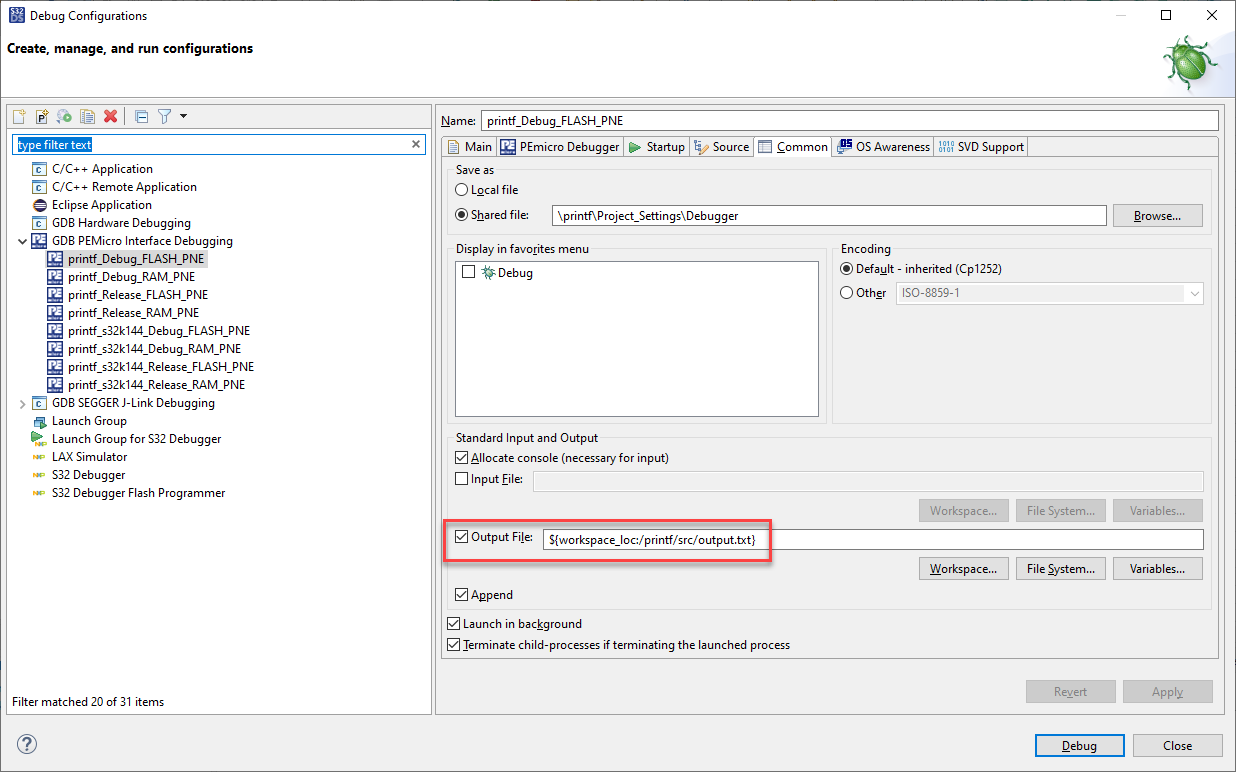Create a new launch configuration
1236x772 pixels.
coord(19,116)
